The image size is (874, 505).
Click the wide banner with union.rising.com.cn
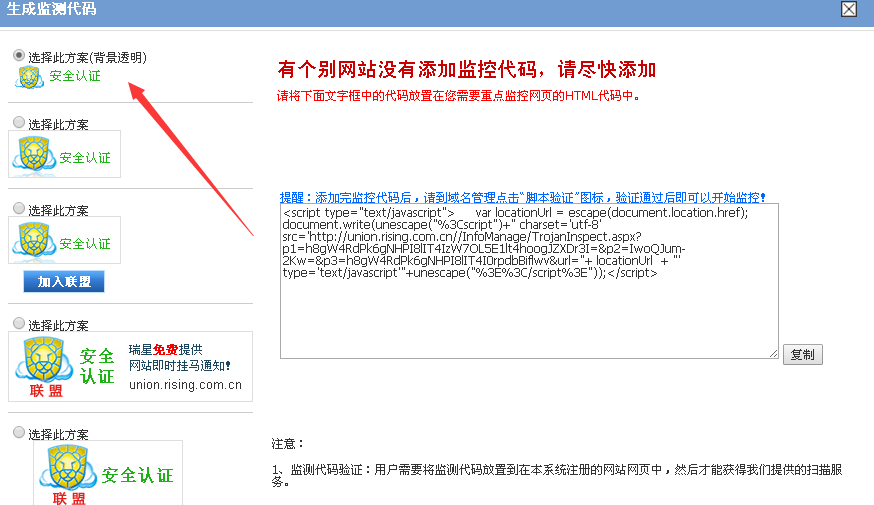click(x=130, y=367)
